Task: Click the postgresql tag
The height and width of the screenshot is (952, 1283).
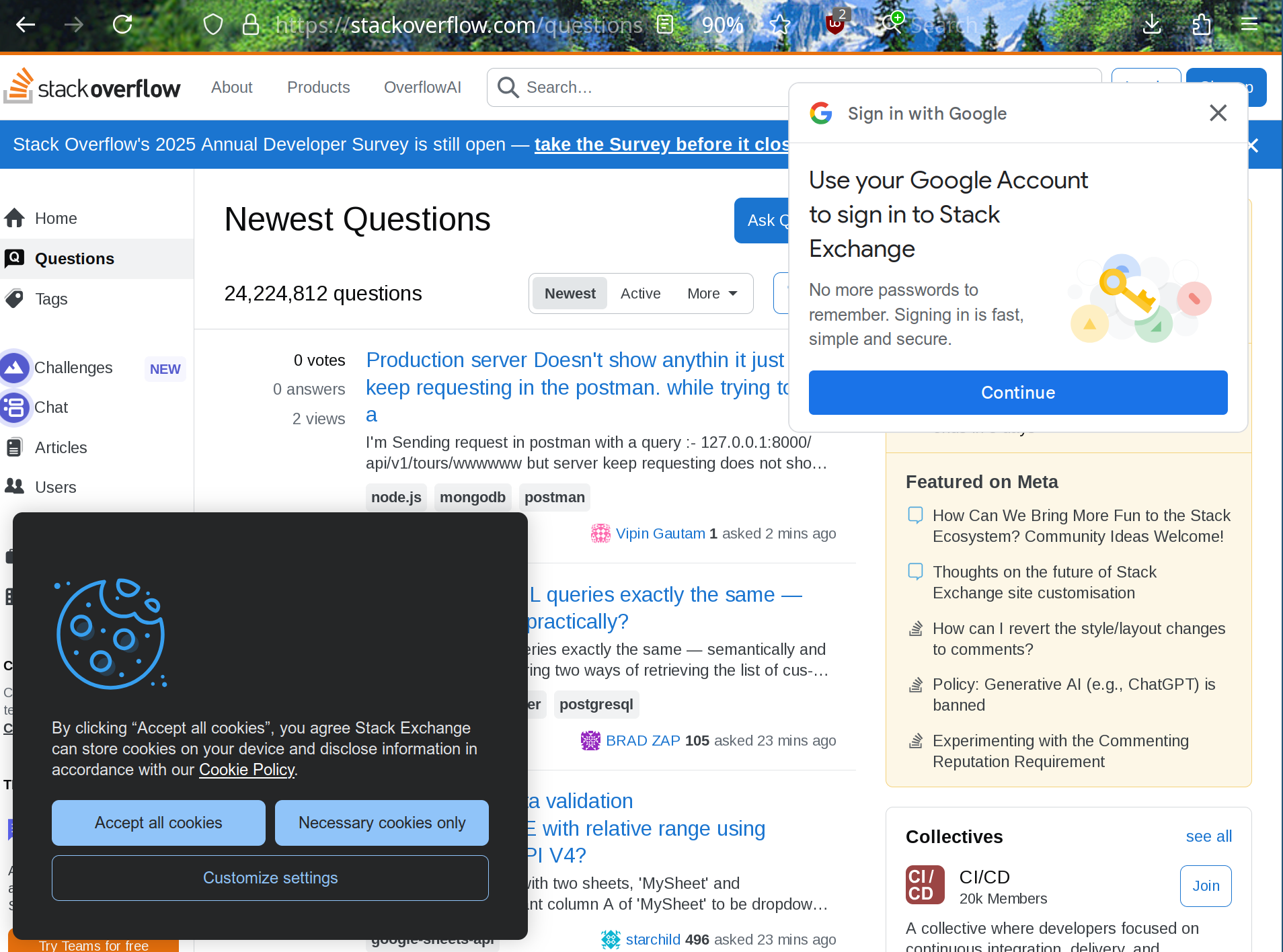Action: [x=596, y=705]
